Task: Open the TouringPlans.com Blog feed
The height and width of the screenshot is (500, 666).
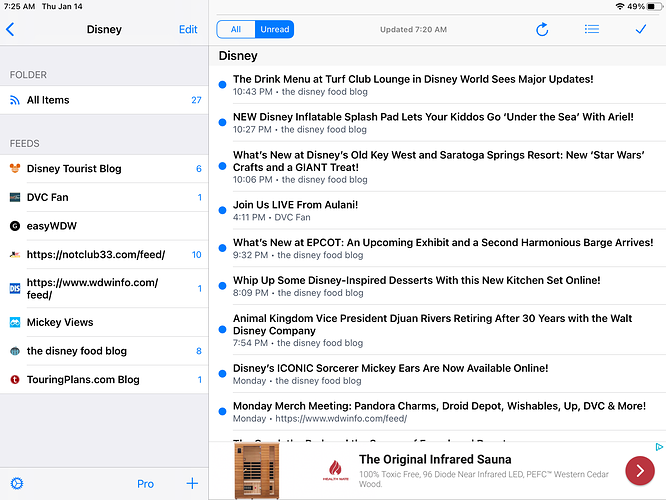Action: 104,380
